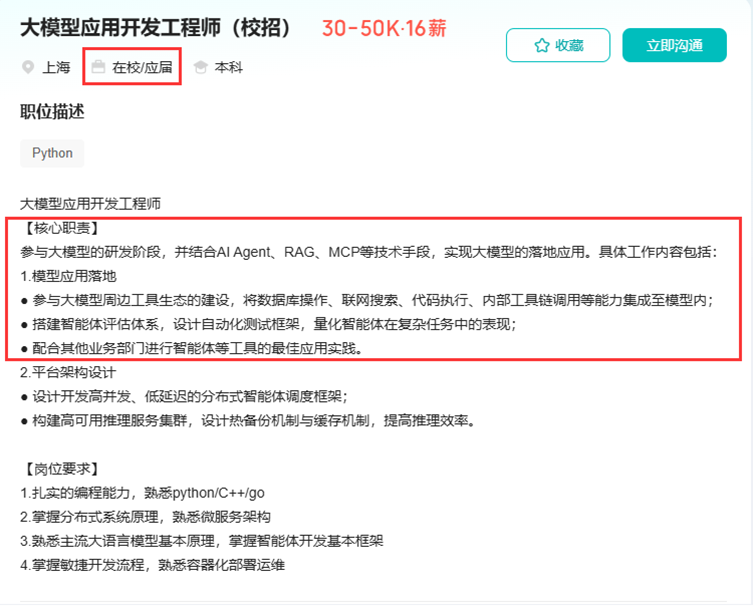This screenshot has width=753, height=609.
Task: Click the line starting with 参与大模型的研发阶段
Action: point(368,252)
